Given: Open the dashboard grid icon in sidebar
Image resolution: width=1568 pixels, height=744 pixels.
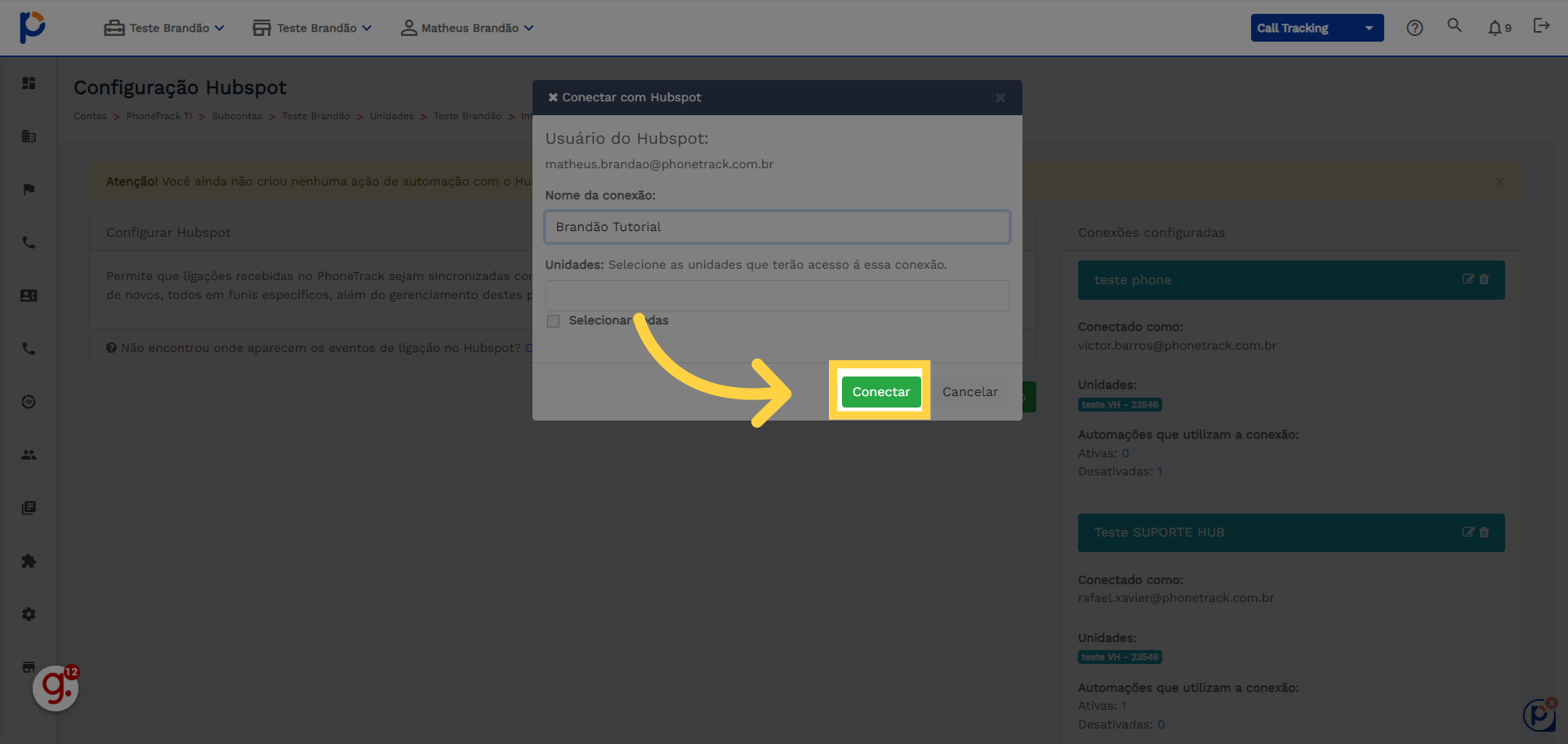Looking at the screenshot, I should click(x=29, y=83).
